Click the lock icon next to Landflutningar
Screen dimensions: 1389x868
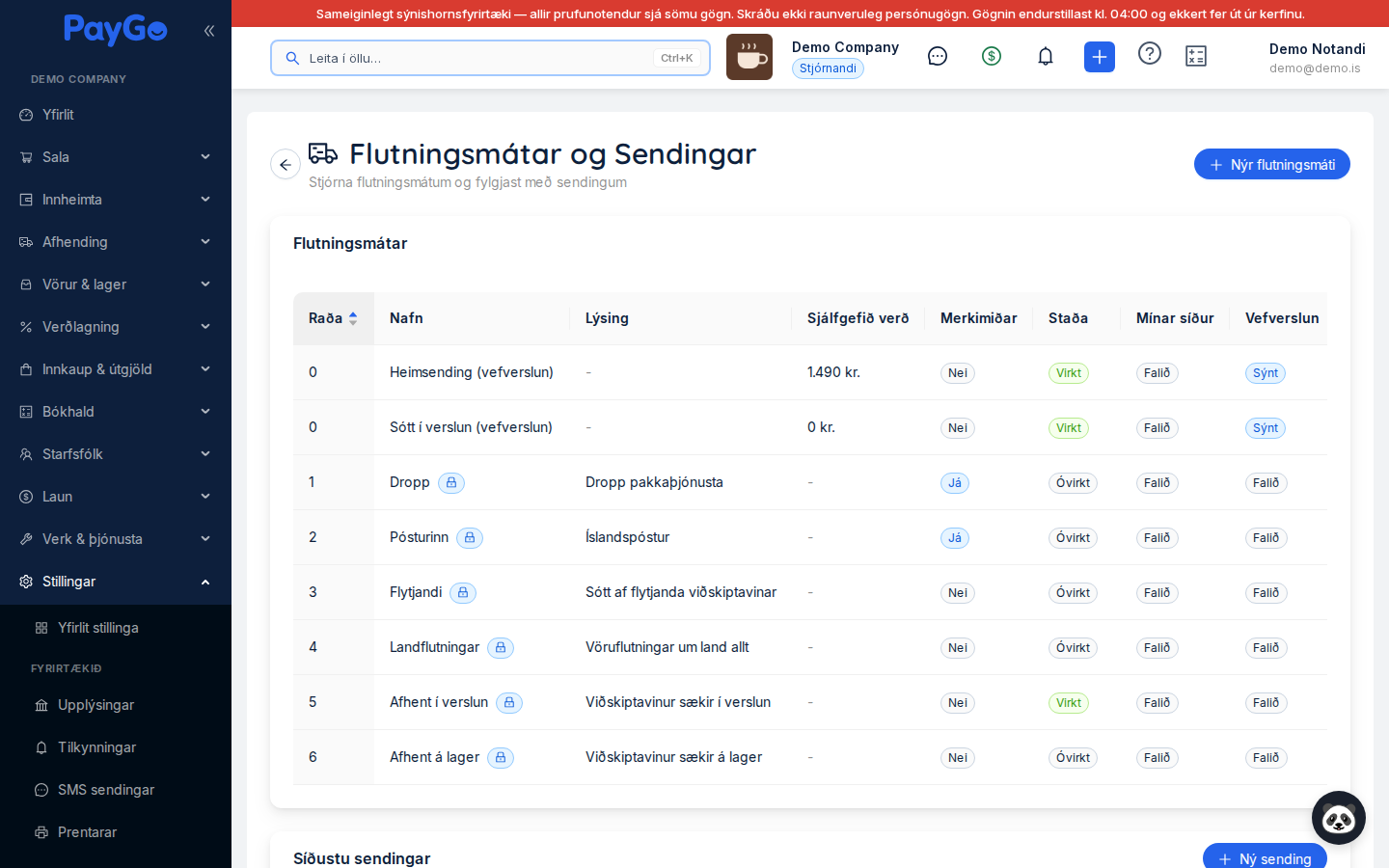point(501,647)
